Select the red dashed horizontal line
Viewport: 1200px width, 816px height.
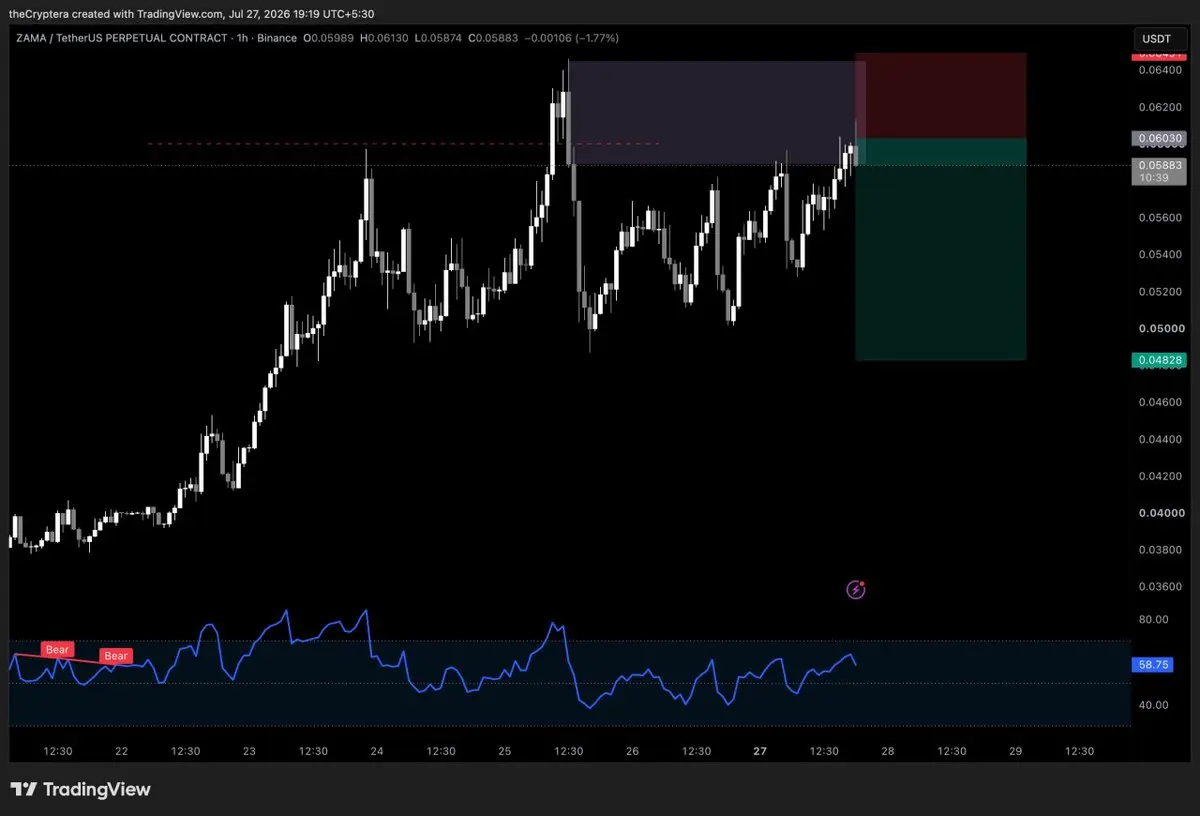pyautogui.click(x=403, y=144)
